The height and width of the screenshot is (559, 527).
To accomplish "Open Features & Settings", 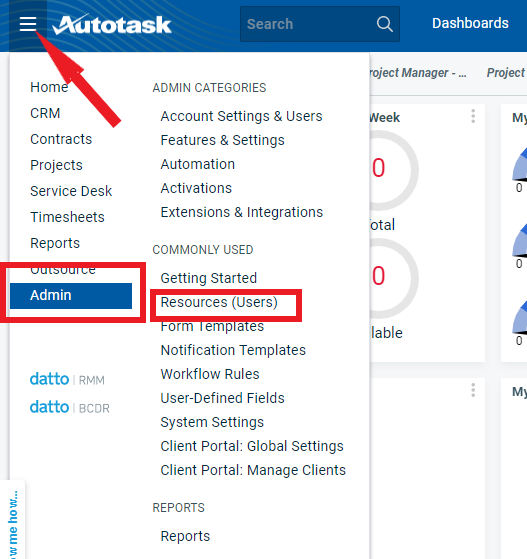I will [222, 140].
